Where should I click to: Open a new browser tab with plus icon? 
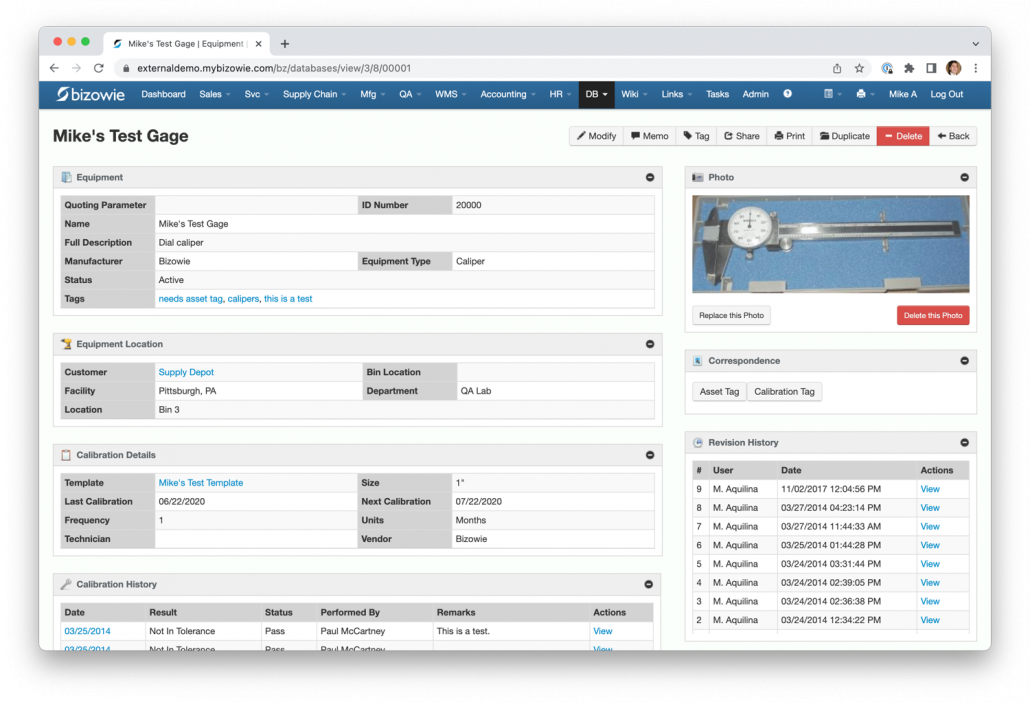(x=285, y=44)
